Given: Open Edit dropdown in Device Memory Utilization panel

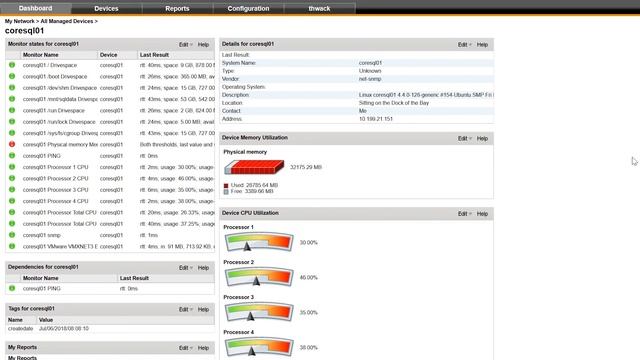Looking at the screenshot, I should tap(464, 138).
